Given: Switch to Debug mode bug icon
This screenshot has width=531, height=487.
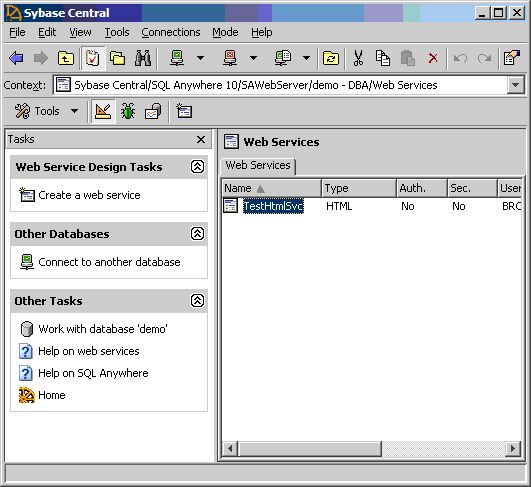Looking at the screenshot, I should click(x=128, y=111).
